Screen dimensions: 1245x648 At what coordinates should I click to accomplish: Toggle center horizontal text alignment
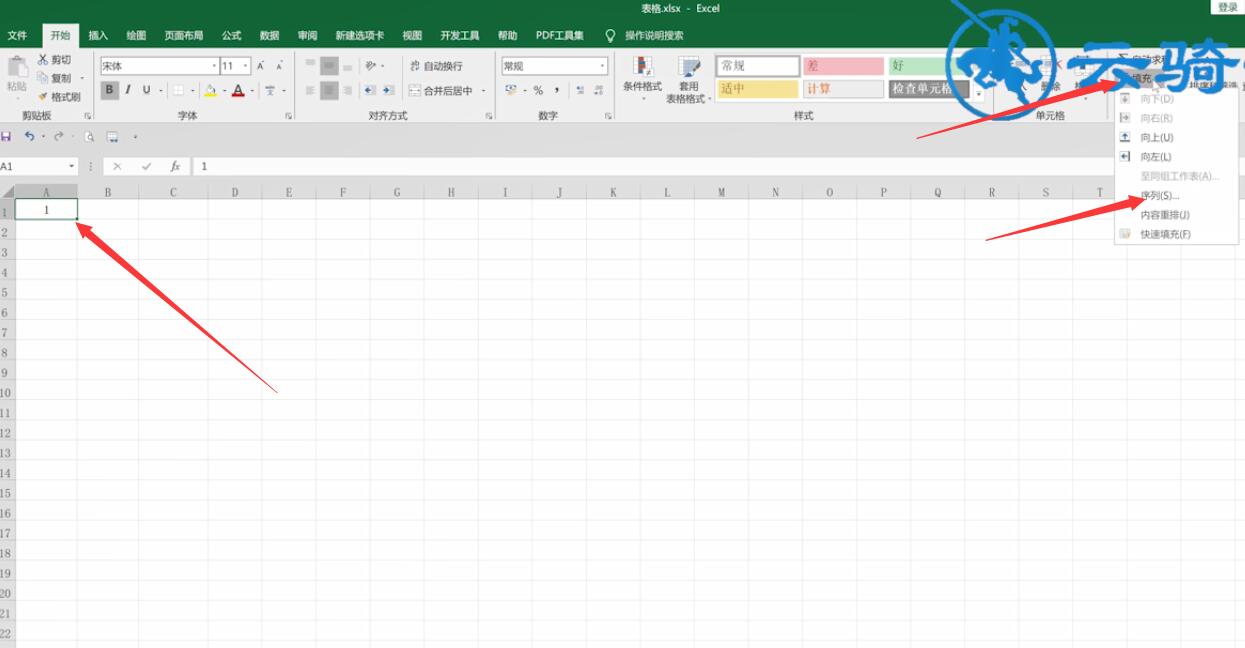(329, 90)
